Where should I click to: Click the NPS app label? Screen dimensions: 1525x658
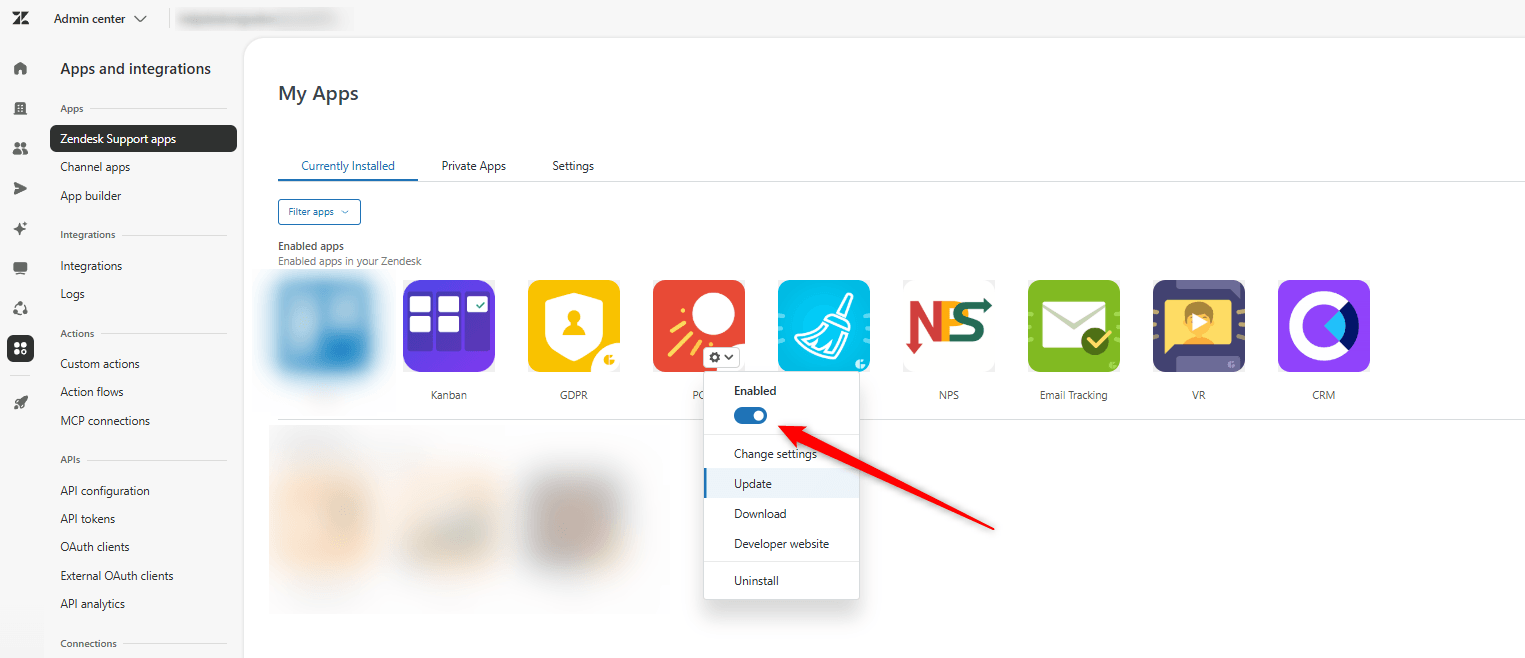pos(949,395)
